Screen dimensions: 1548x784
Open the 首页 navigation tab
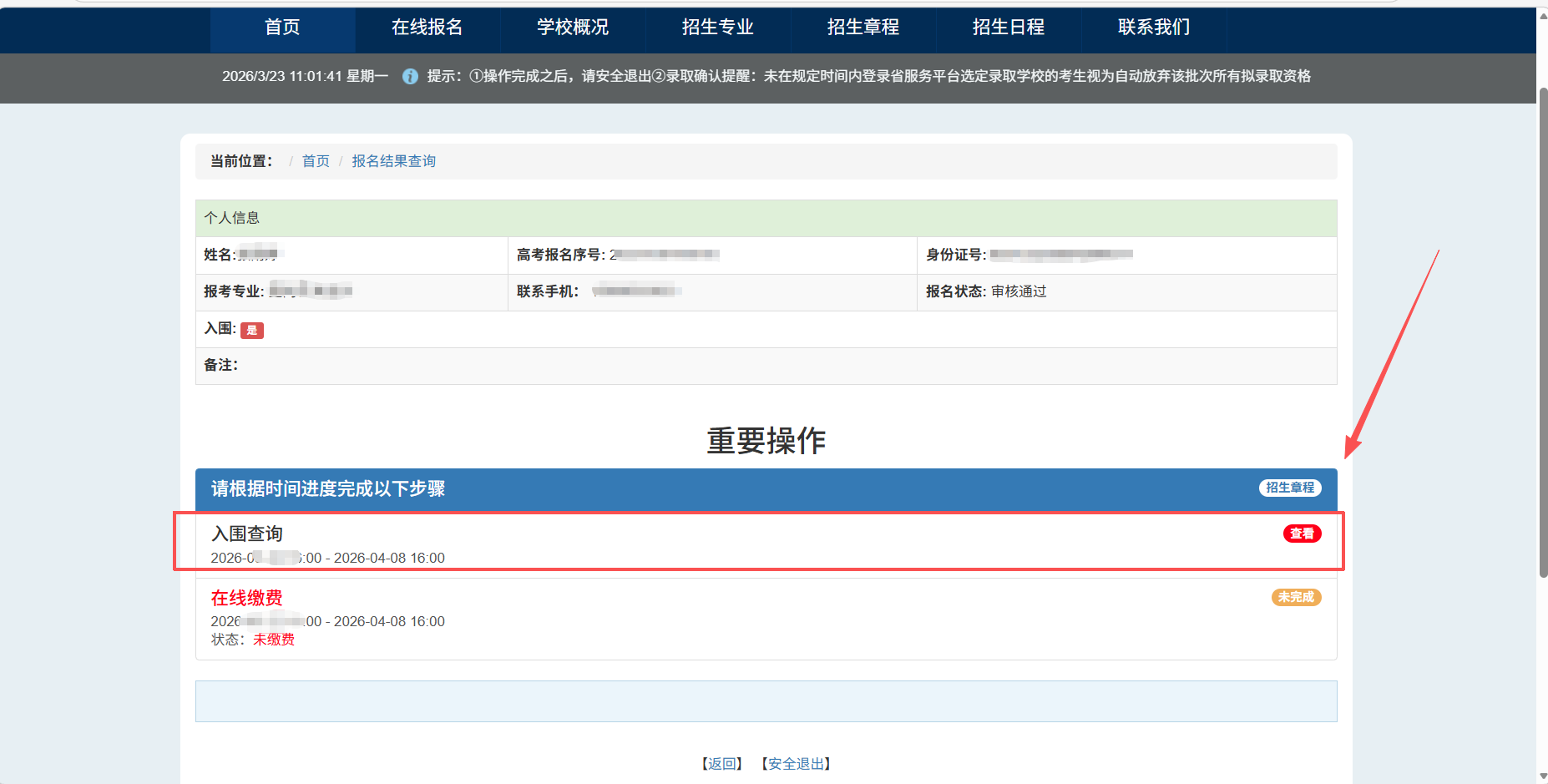point(282,28)
